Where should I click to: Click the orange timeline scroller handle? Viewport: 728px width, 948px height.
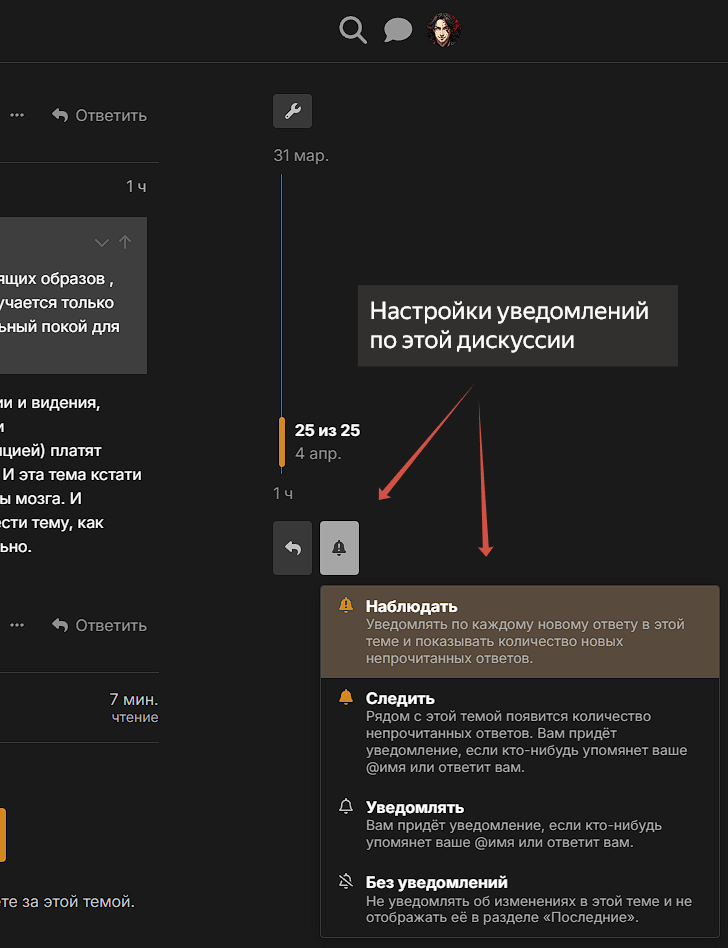282,442
